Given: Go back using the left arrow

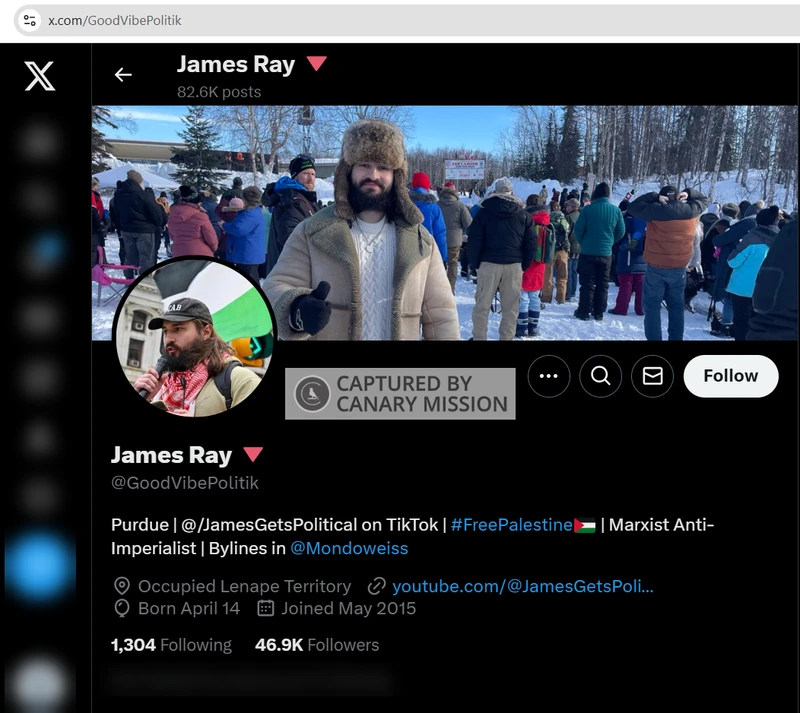Looking at the screenshot, I should click(123, 75).
